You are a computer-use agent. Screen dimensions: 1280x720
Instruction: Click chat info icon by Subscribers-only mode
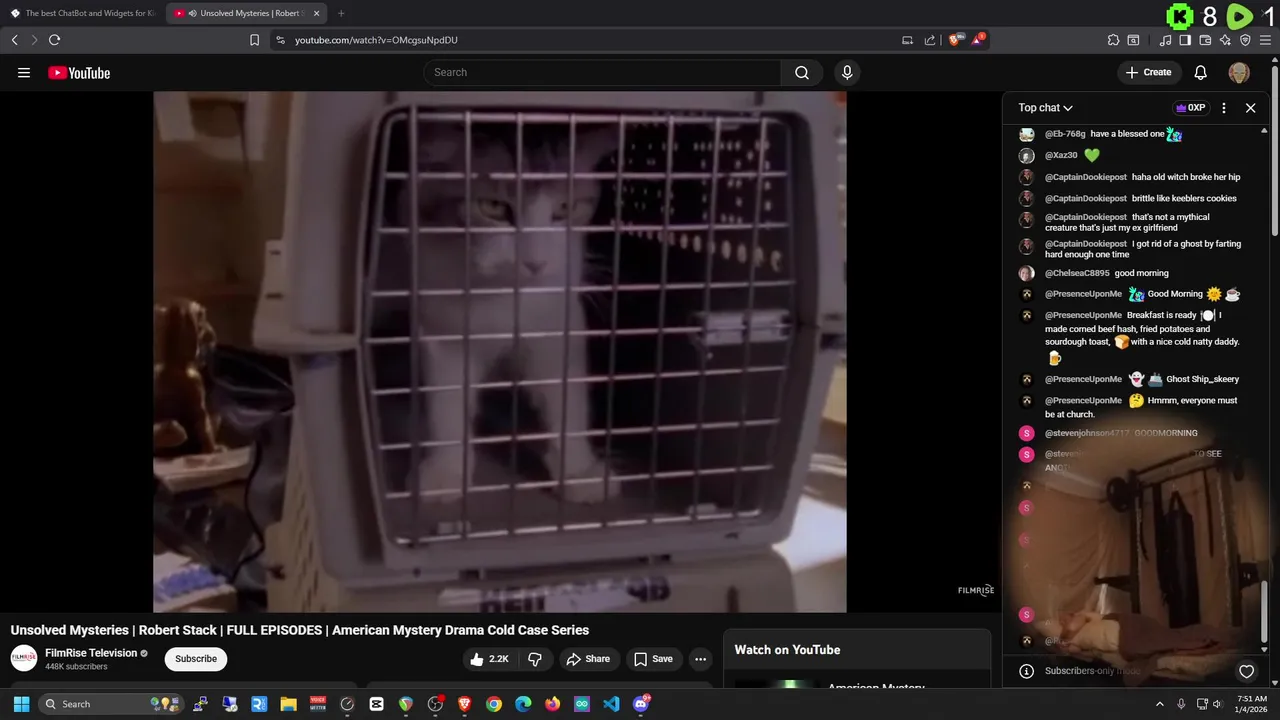(1026, 671)
